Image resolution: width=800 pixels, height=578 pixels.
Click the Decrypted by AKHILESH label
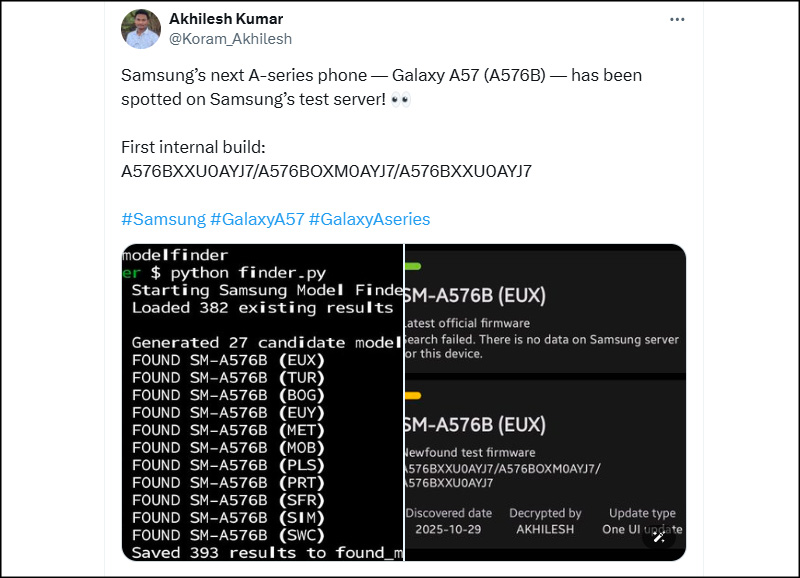pos(546,520)
